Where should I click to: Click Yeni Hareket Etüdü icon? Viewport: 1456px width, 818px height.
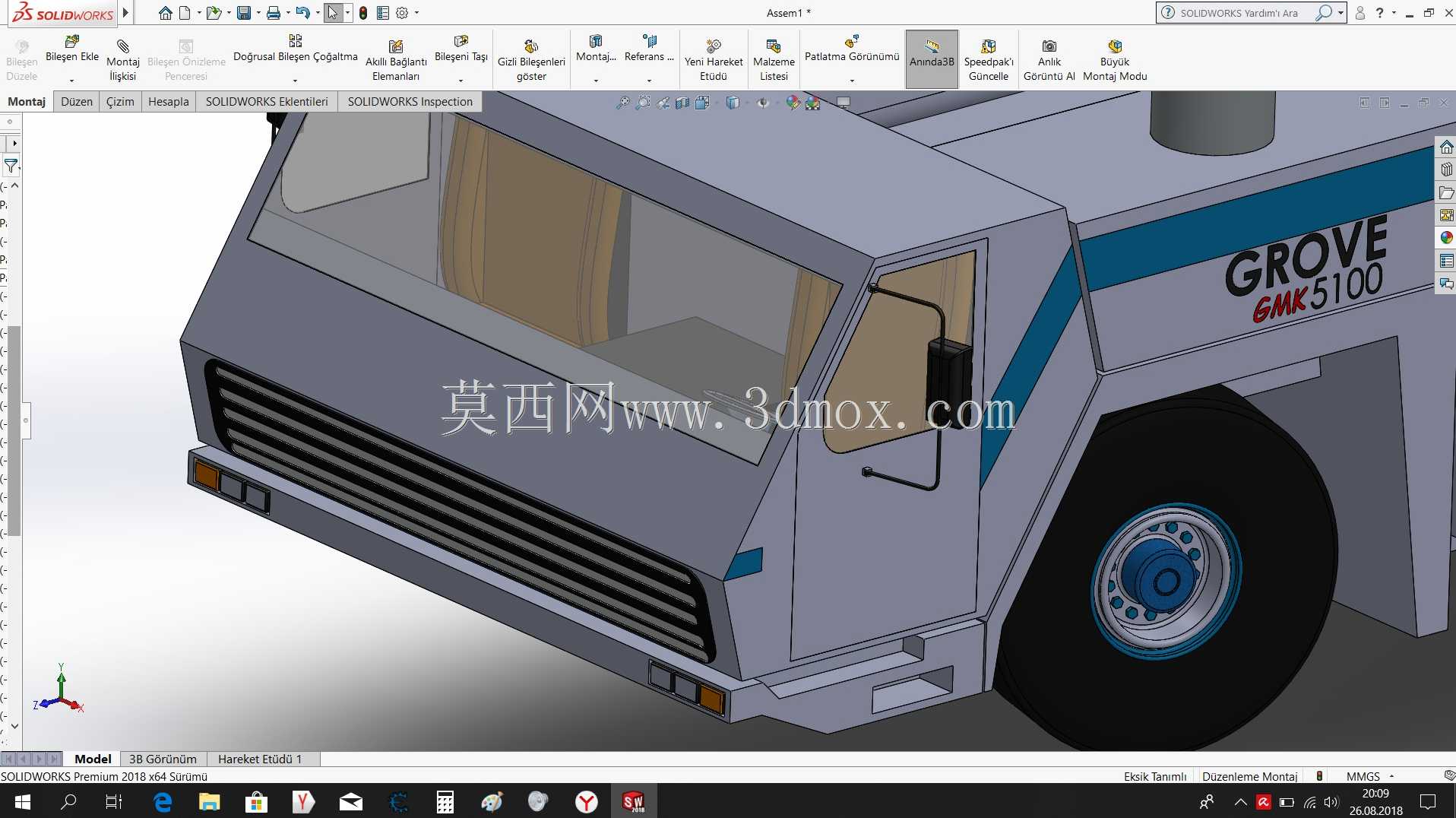(x=714, y=46)
